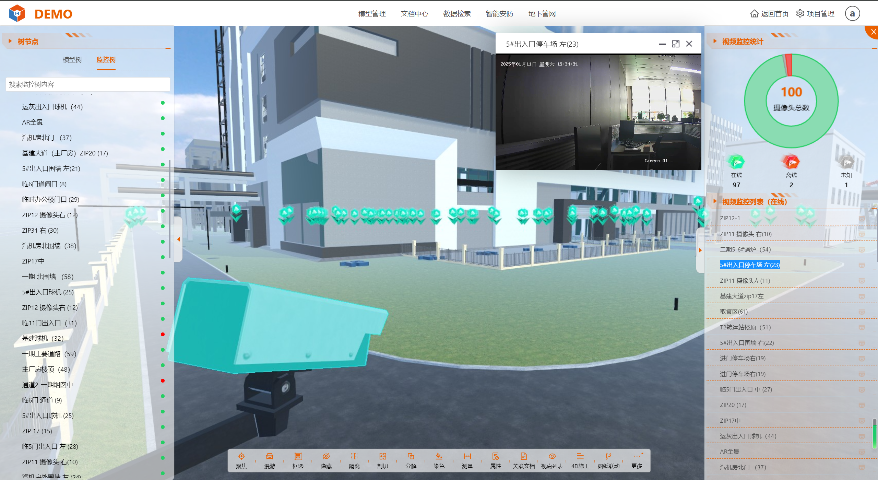Open the first item in top navigation menu
The height and width of the screenshot is (480, 878).
(x=371, y=14)
